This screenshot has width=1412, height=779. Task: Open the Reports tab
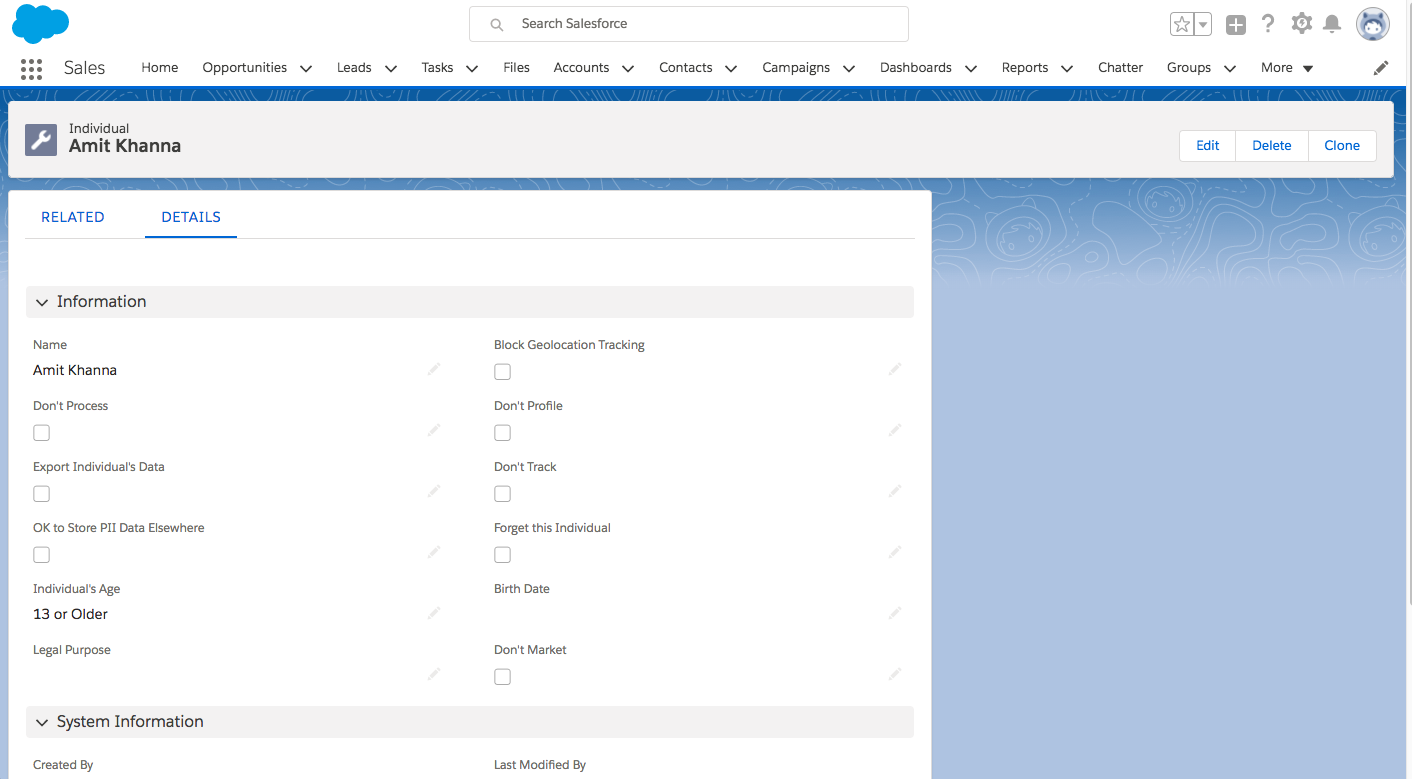click(x=1025, y=68)
